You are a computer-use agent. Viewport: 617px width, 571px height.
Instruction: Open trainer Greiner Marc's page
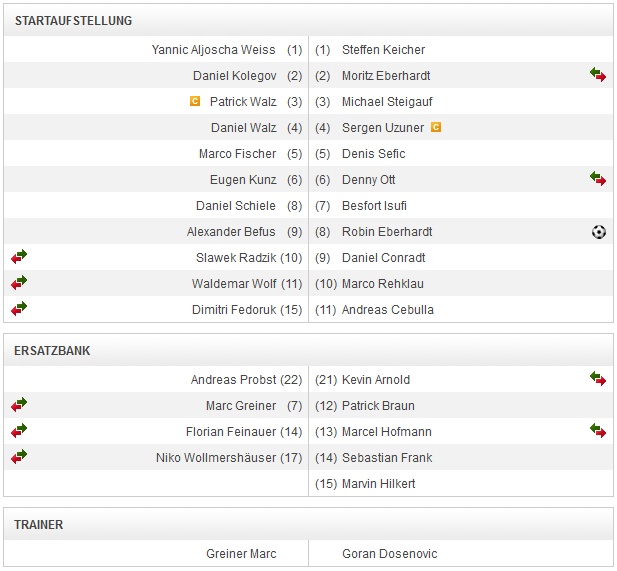coord(241,553)
